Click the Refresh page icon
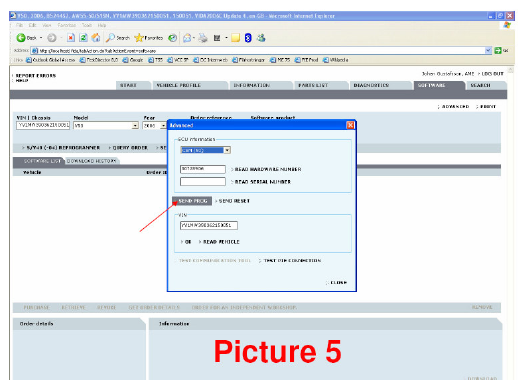Screen dimensions: 527x389 83,38
